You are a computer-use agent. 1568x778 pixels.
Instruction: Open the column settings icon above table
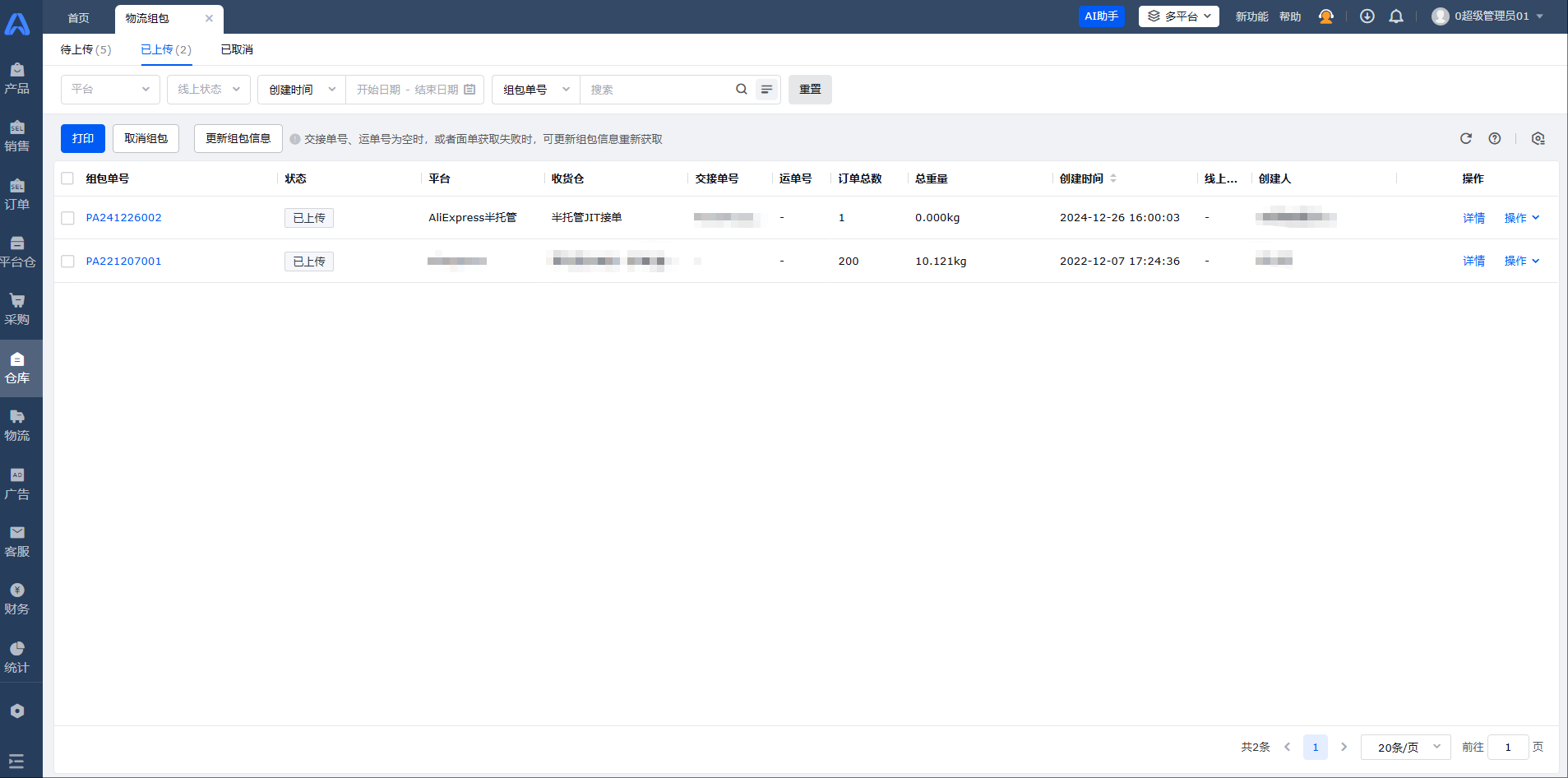1538,138
